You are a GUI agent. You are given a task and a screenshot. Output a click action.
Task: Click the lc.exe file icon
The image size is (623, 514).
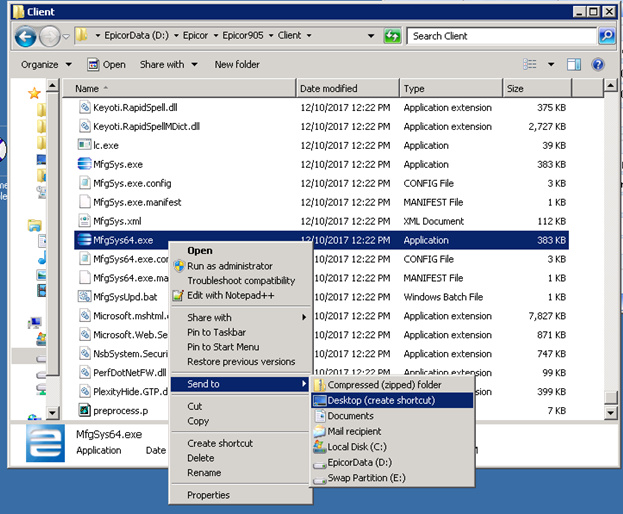(84, 145)
